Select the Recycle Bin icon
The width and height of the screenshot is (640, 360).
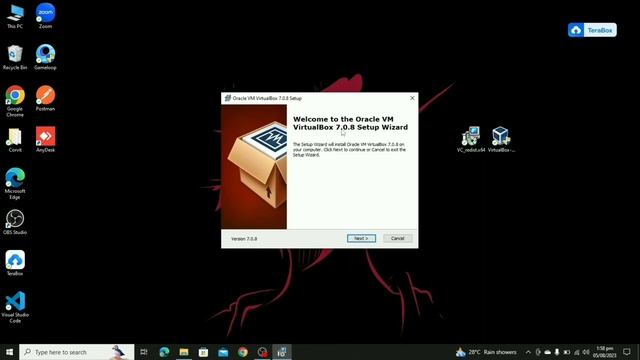pos(15,57)
